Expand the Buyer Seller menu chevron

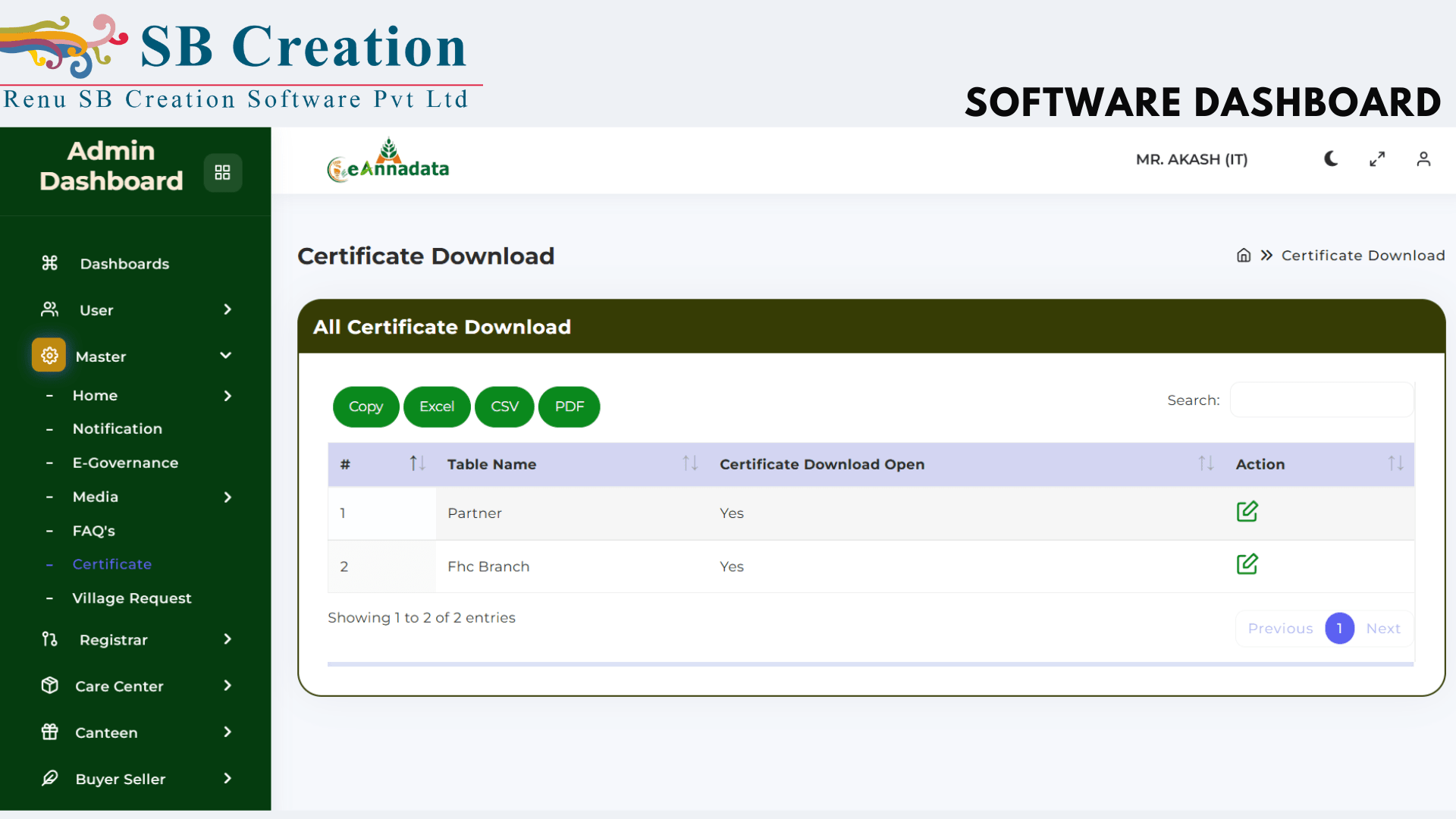[x=227, y=778]
